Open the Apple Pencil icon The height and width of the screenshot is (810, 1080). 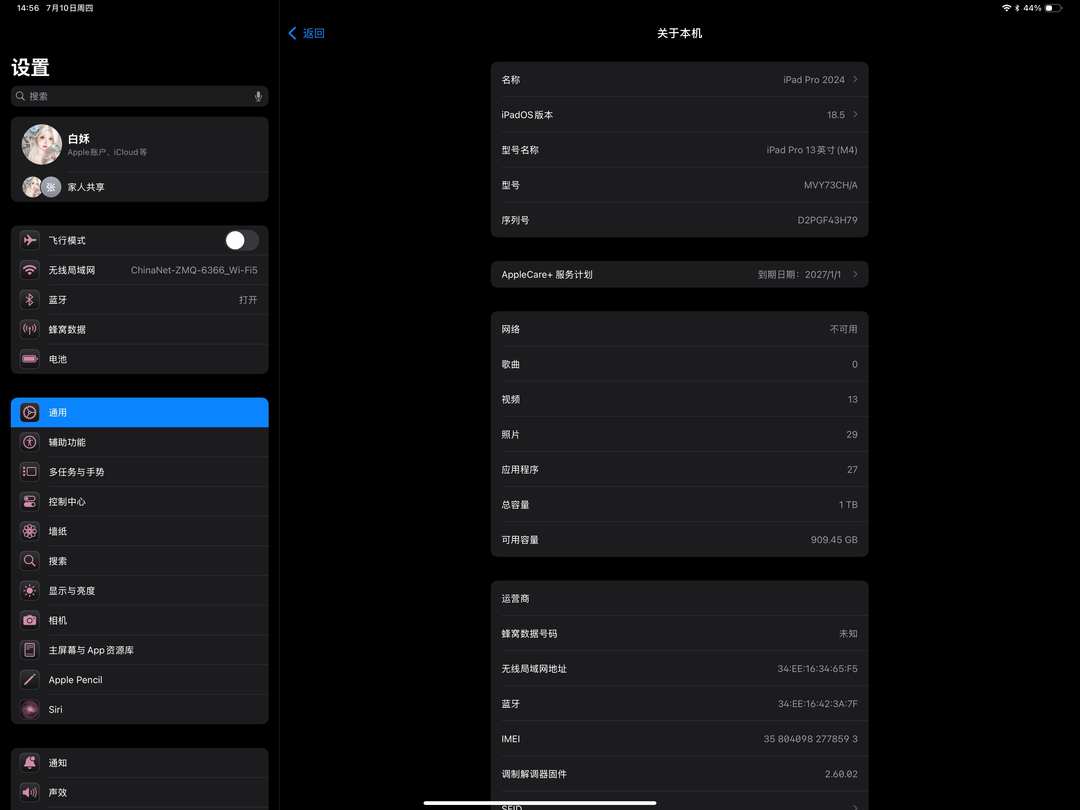point(30,679)
